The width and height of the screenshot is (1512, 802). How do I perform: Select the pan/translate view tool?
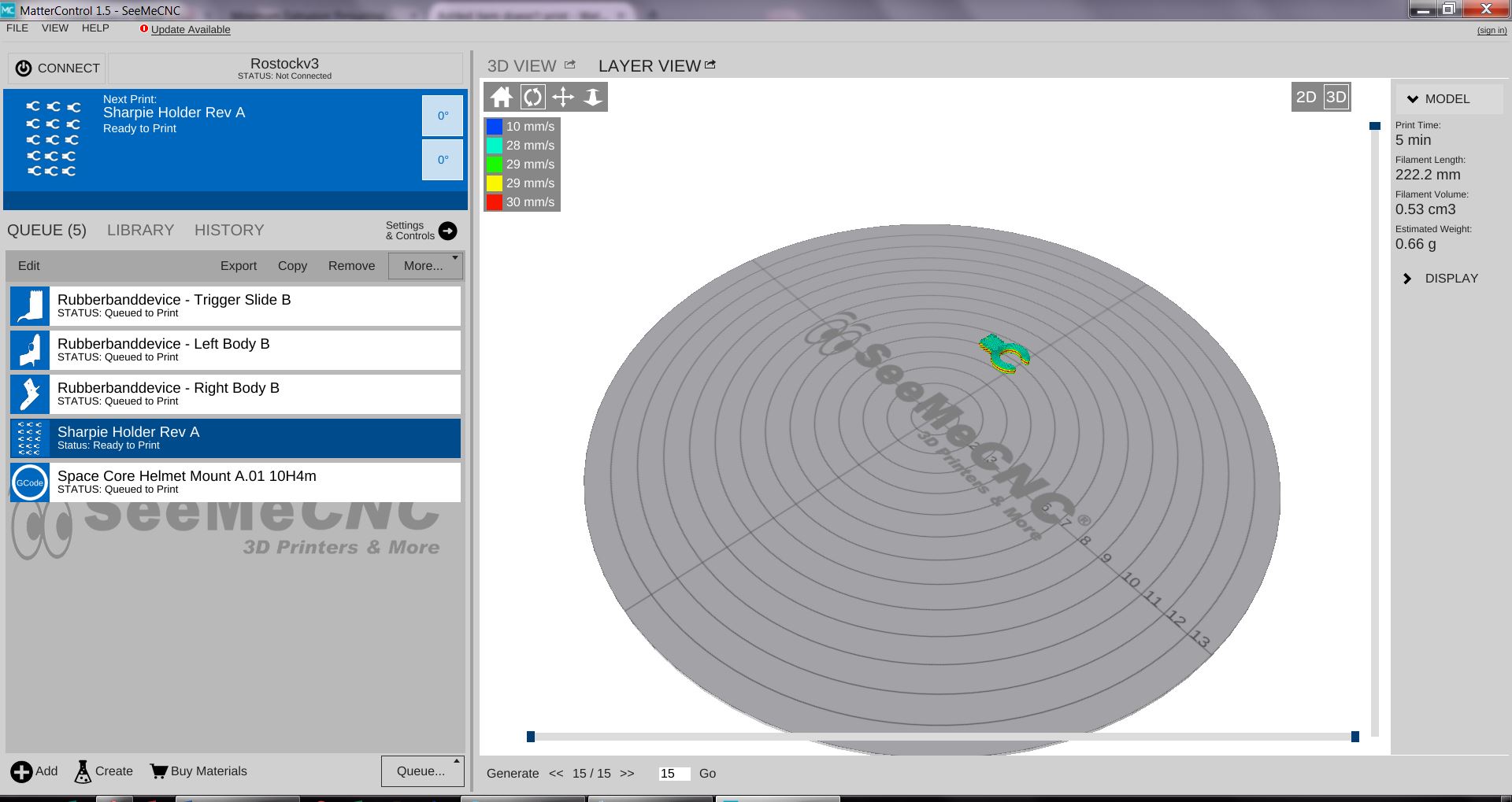coord(563,97)
